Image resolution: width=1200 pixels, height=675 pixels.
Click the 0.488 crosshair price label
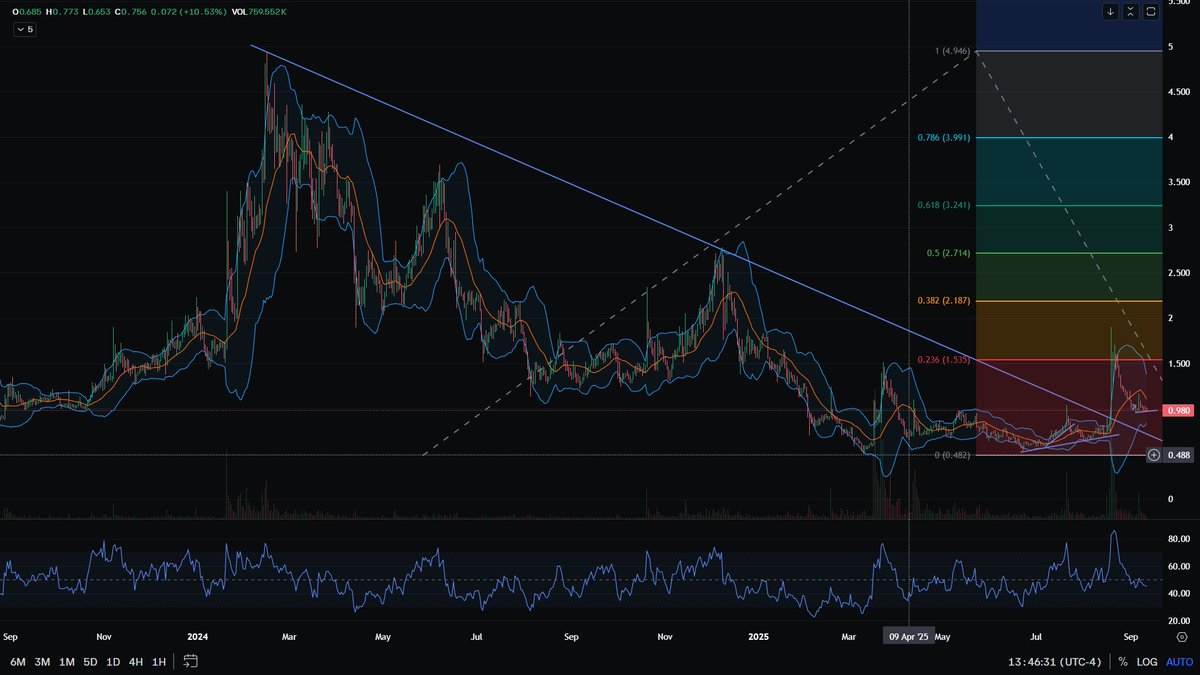coord(1177,455)
